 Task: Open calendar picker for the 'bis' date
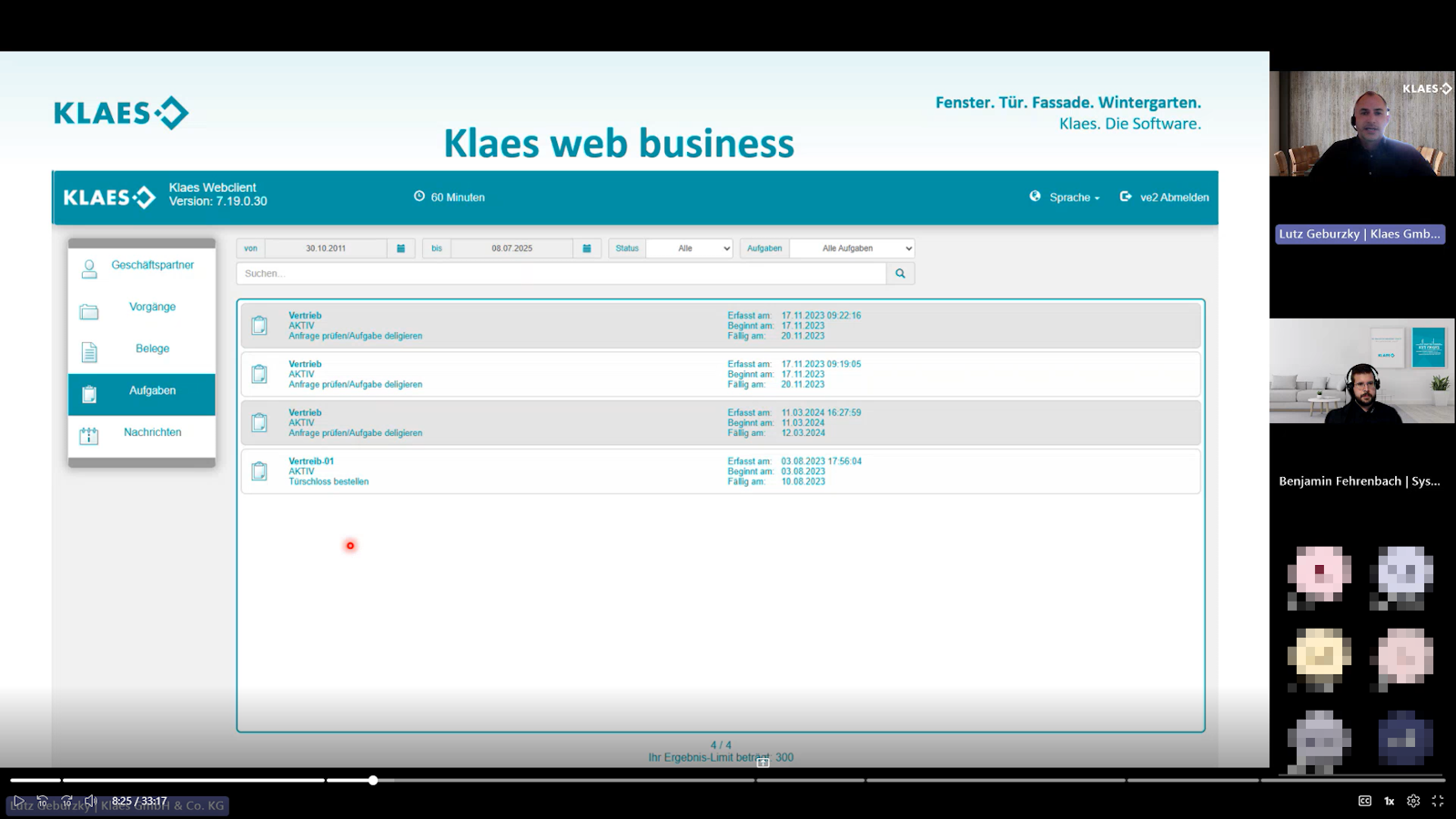click(x=587, y=248)
